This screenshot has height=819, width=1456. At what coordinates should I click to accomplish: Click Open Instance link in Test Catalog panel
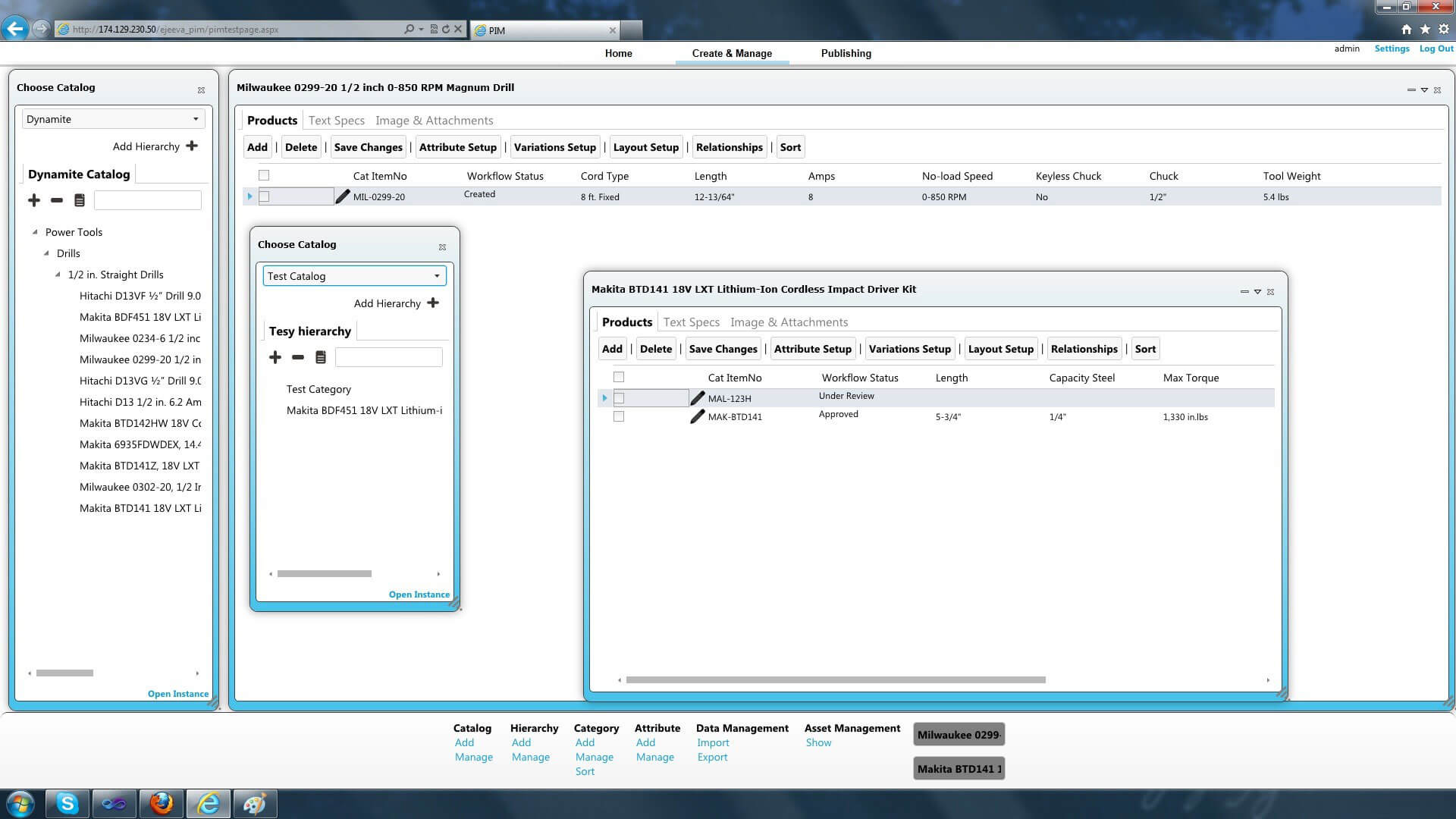[x=419, y=595]
